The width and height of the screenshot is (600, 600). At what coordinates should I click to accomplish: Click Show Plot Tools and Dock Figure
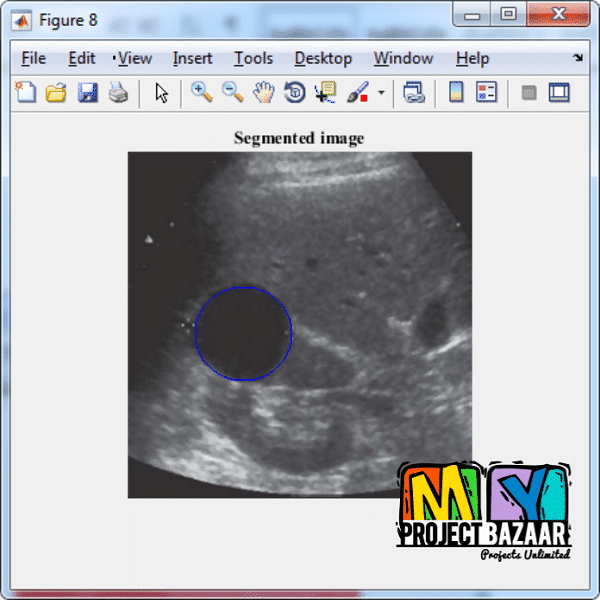pyautogui.click(x=559, y=93)
